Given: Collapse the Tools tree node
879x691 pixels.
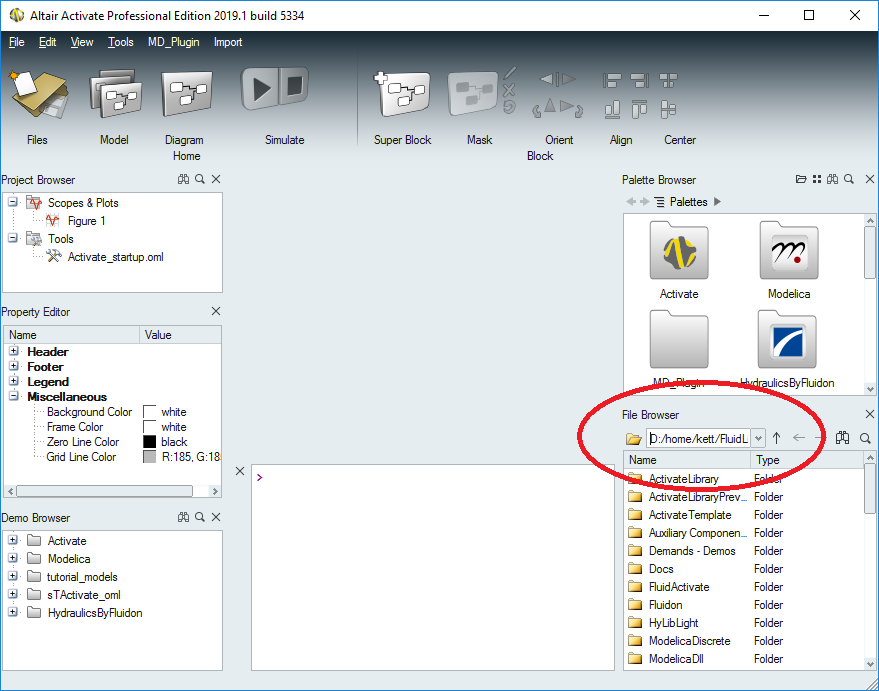Looking at the screenshot, I should 12,238.
